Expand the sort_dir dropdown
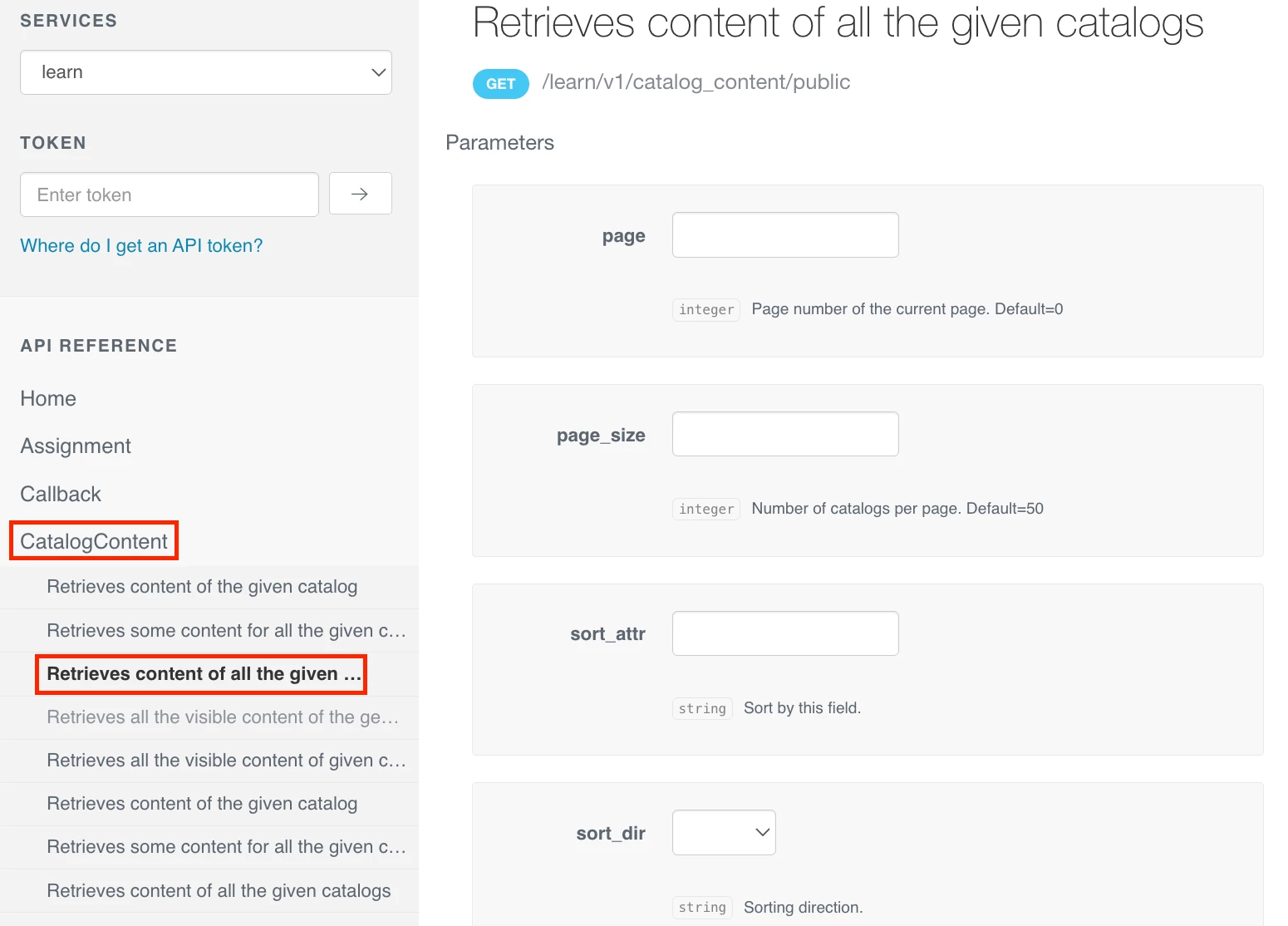 click(x=724, y=832)
